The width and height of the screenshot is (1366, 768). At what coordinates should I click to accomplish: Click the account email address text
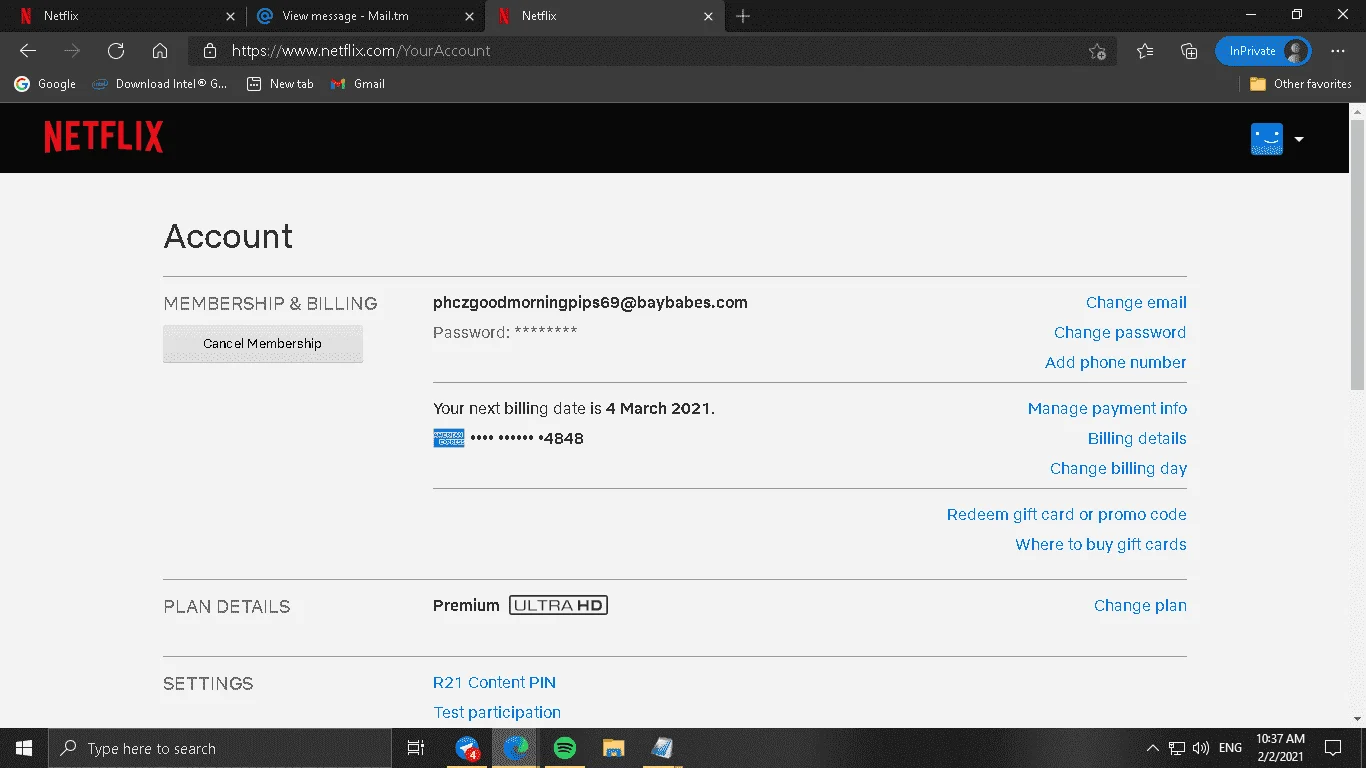(x=590, y=302)
